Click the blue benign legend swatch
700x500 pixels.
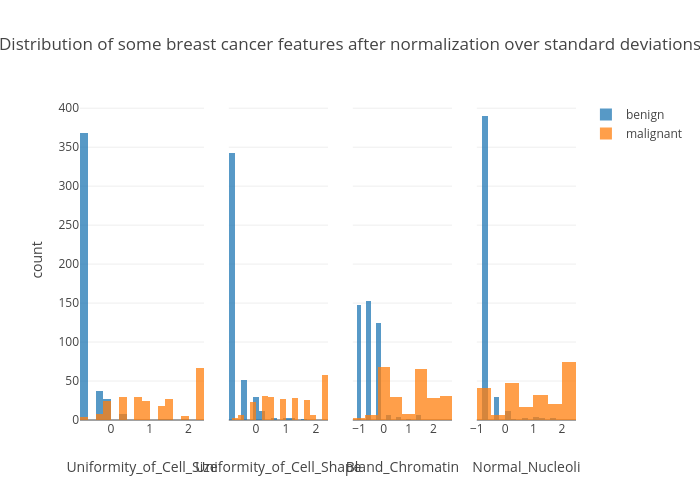tap(606, 114)
